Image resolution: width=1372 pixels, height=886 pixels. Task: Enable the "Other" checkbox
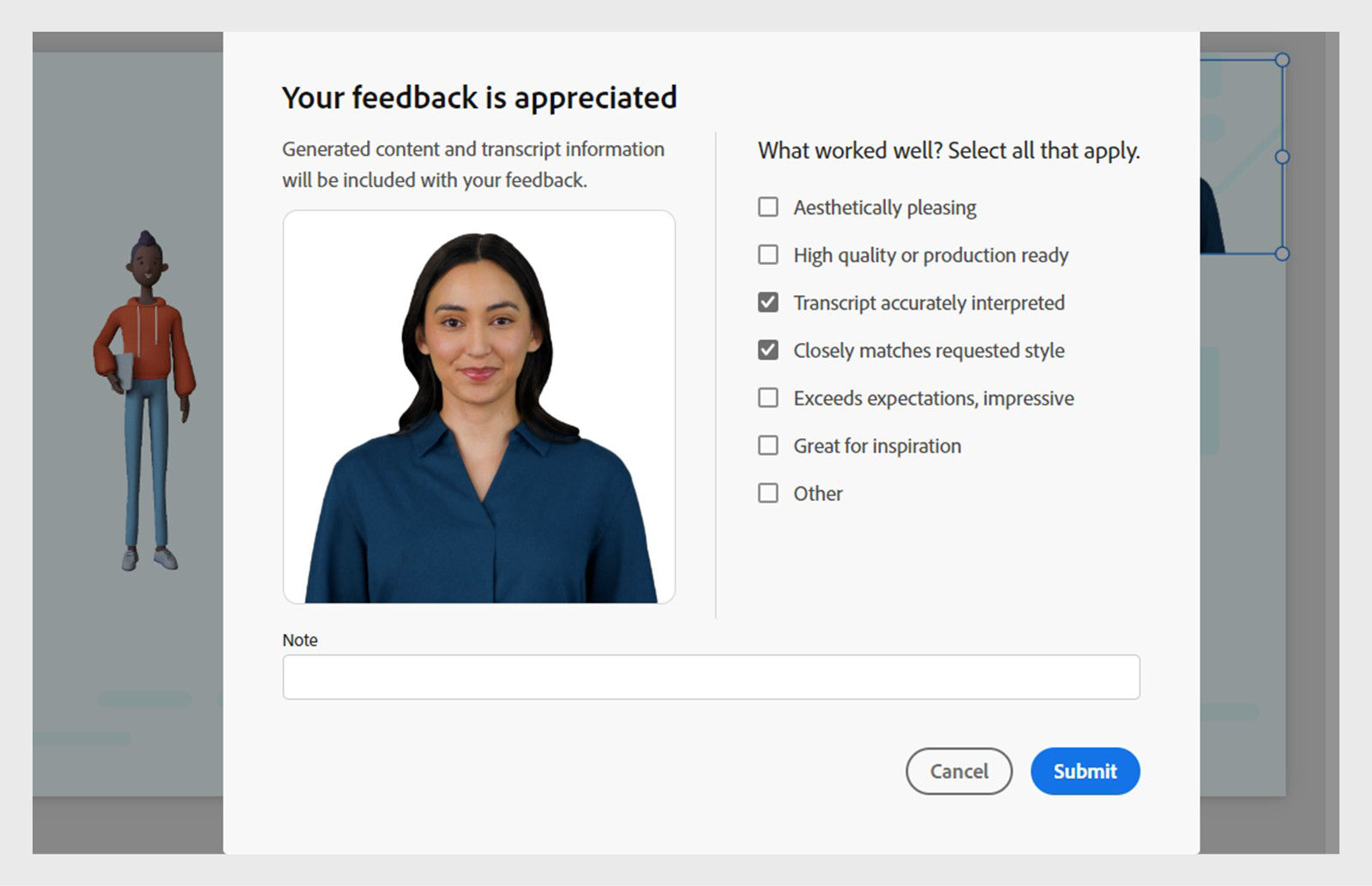[x=767, y=492]
